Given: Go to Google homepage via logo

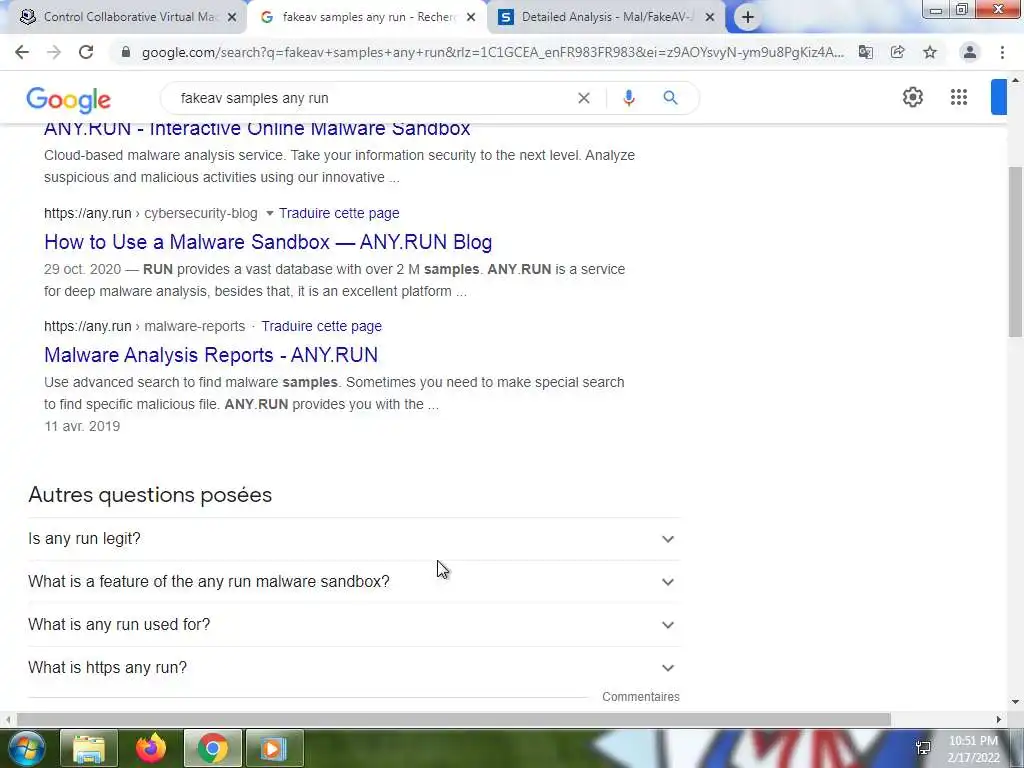Looking at the screenshot, I should (x=69, y=99).
